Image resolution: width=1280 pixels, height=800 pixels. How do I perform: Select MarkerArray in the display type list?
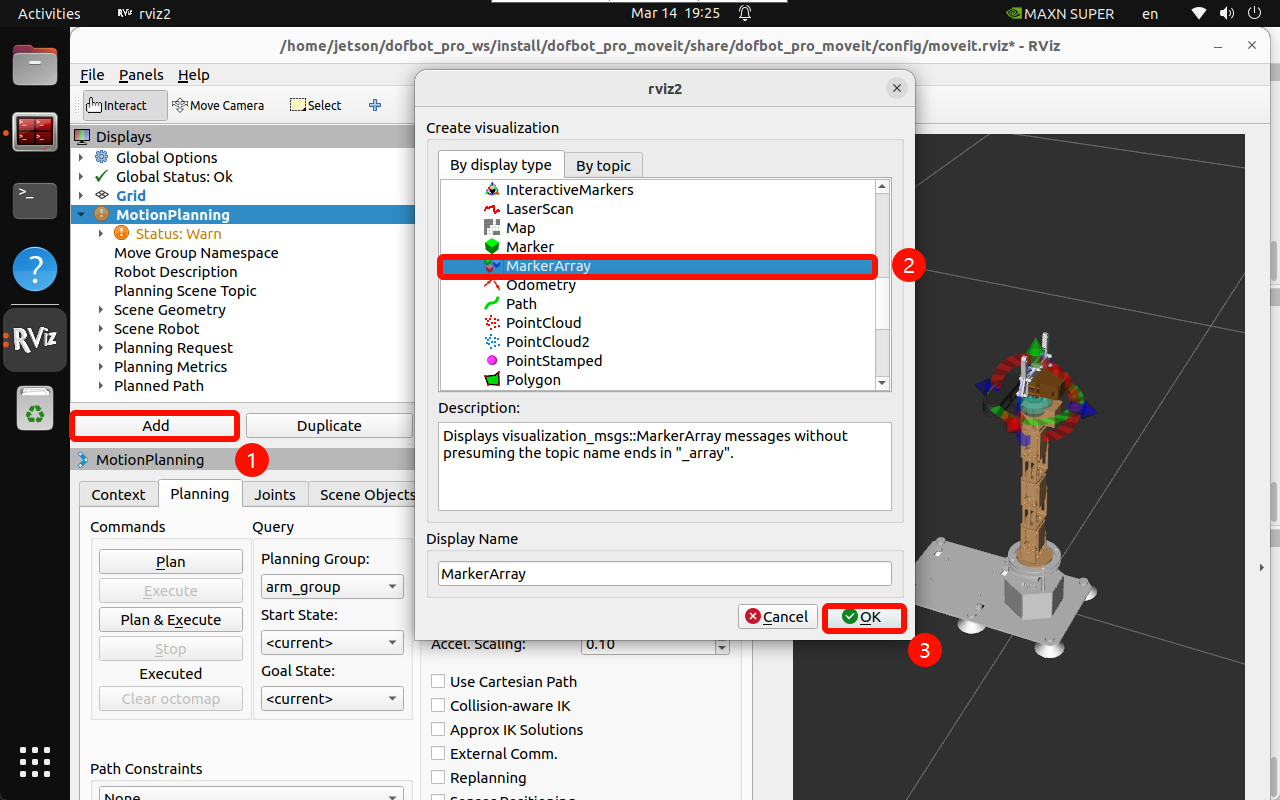coord(658,266)
